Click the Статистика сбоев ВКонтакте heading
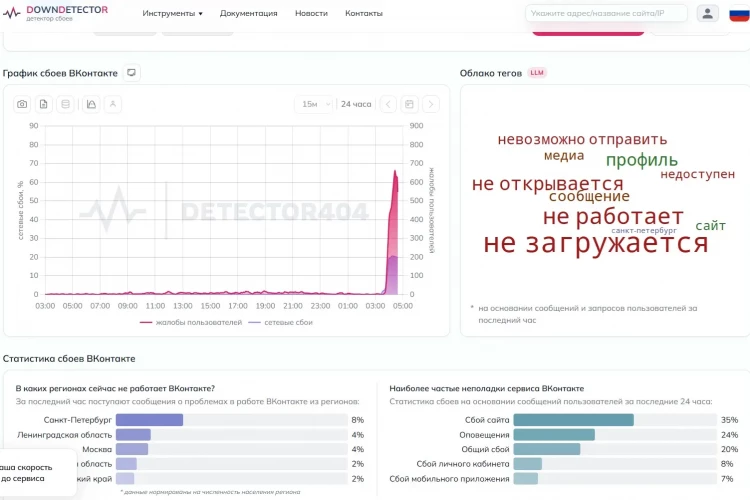The image size is (750, 500). (69, 358)
